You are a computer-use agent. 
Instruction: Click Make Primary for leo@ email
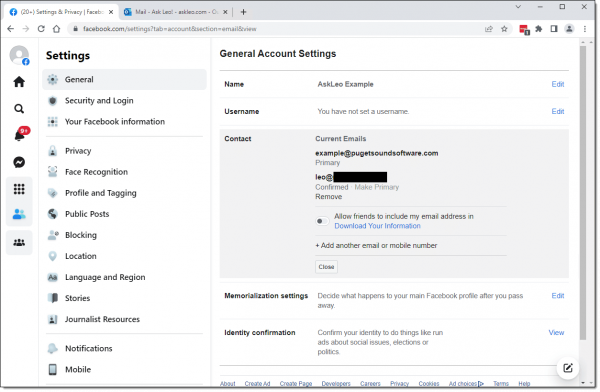pyautogui.click(x=377, y=187)
